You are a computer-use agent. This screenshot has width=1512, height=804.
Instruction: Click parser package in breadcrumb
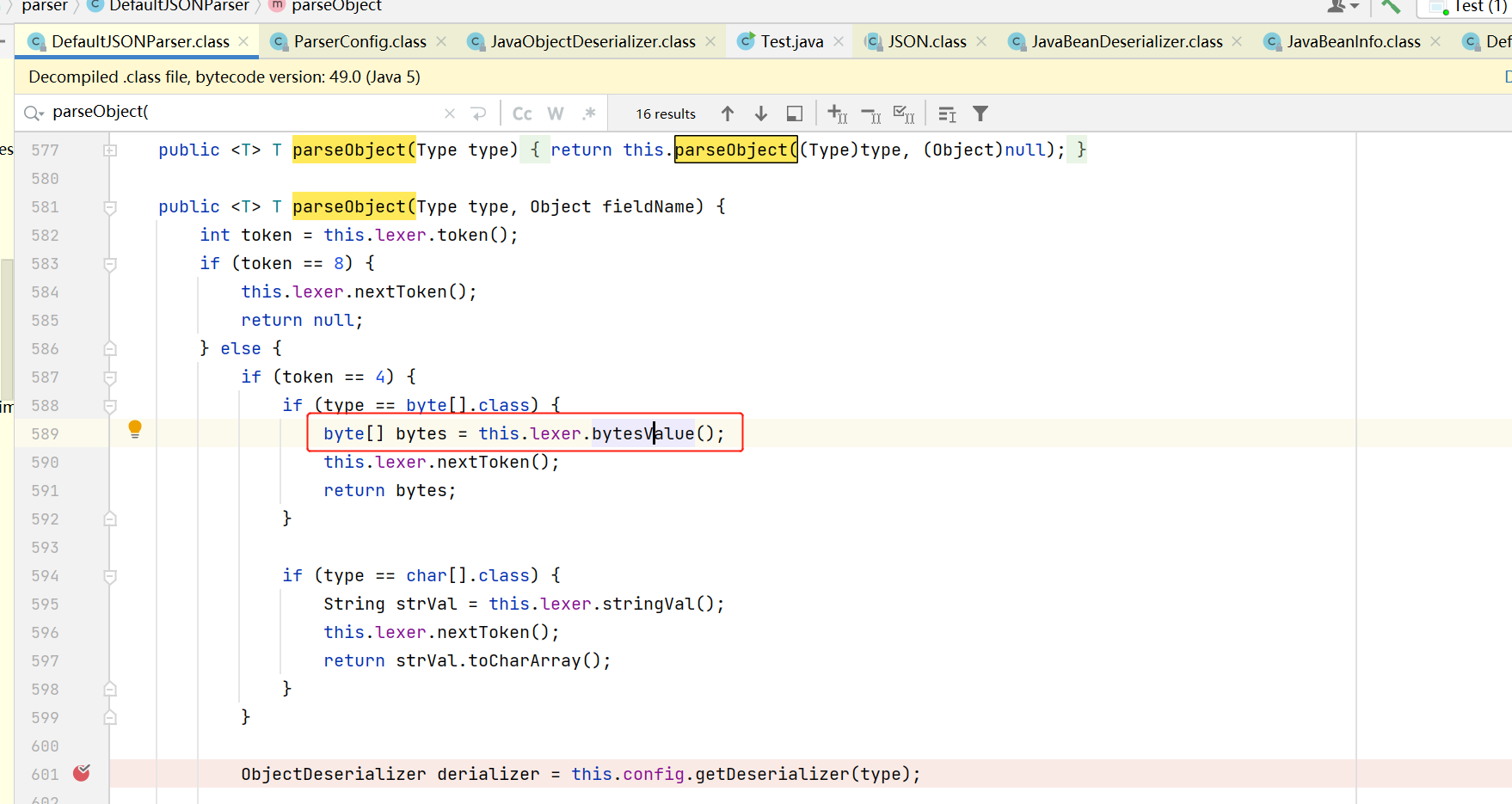click(45, 6)
